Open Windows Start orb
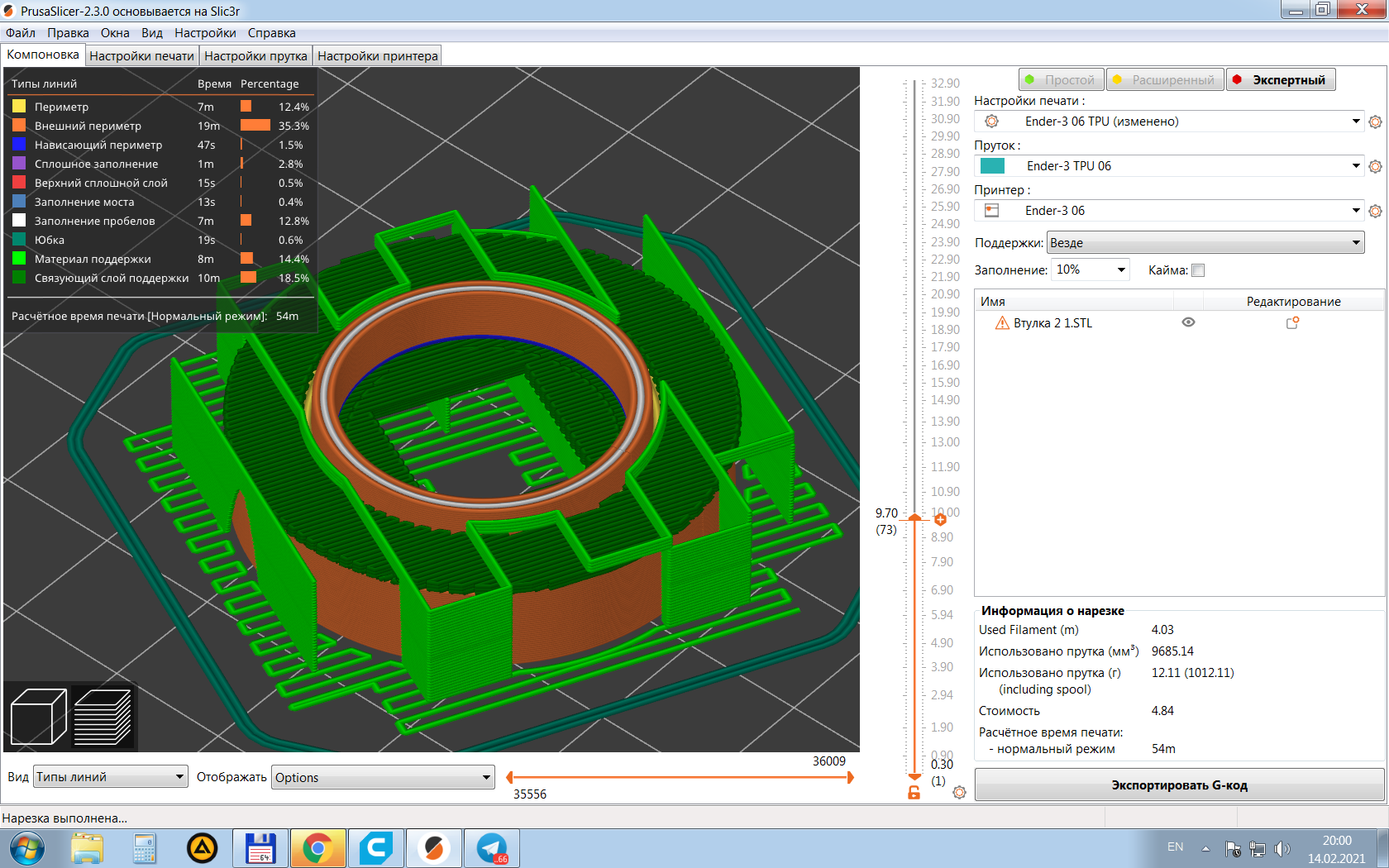Screen dimensions: 1389x868 [27, 848]
